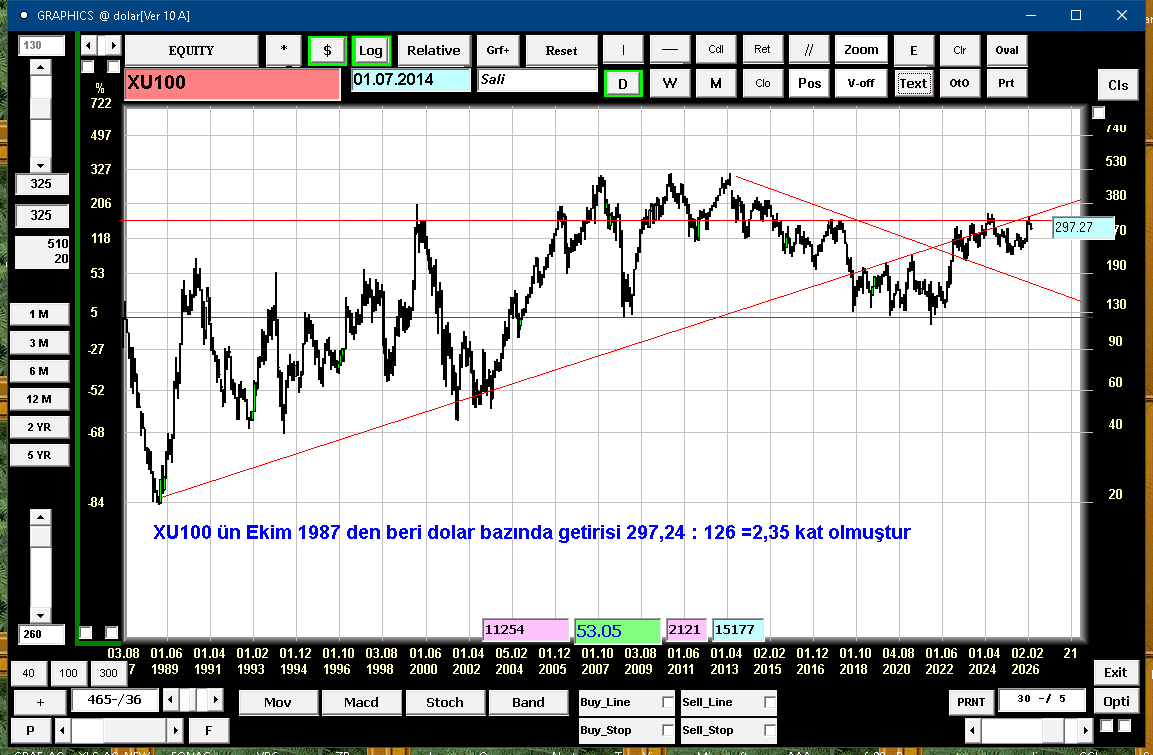Toggle the dollar ($) currency button
1153x755 pixels.
[327, 50]
